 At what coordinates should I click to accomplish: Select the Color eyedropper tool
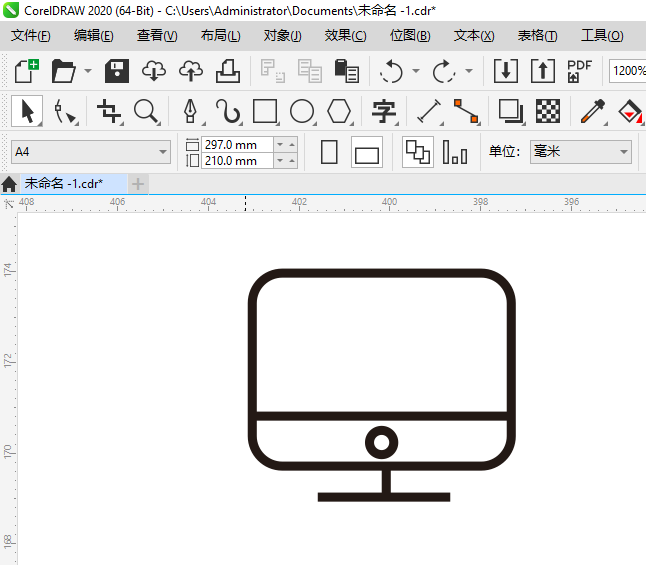tap(593, 111)
